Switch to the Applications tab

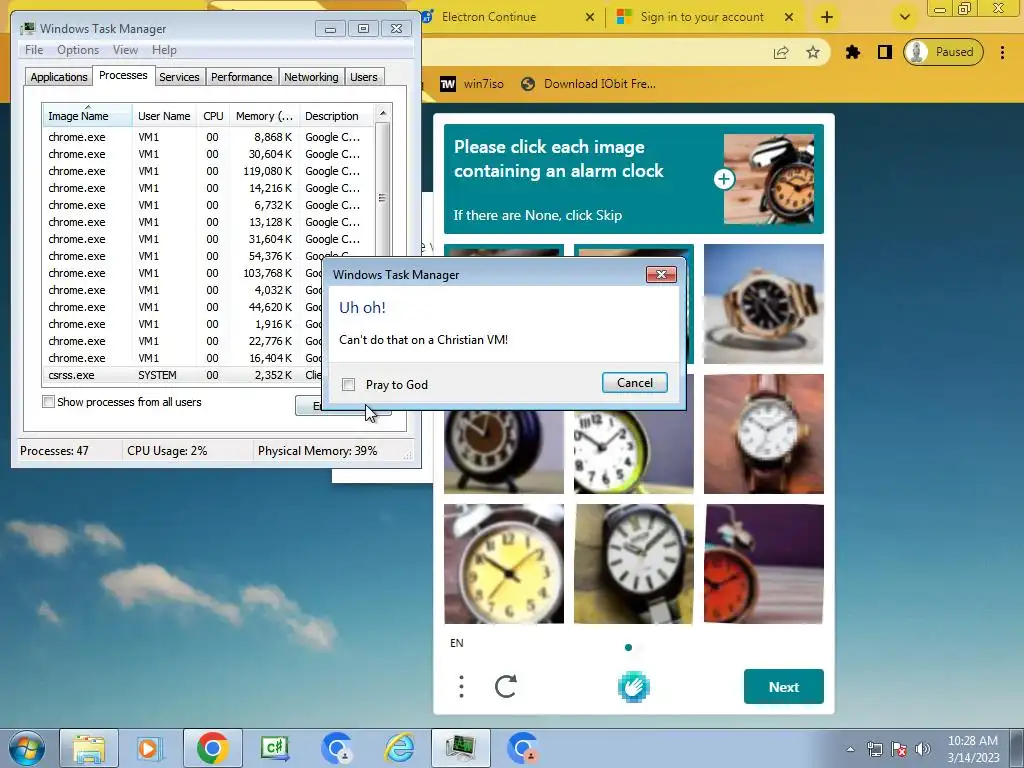click(x=59, y=77)
